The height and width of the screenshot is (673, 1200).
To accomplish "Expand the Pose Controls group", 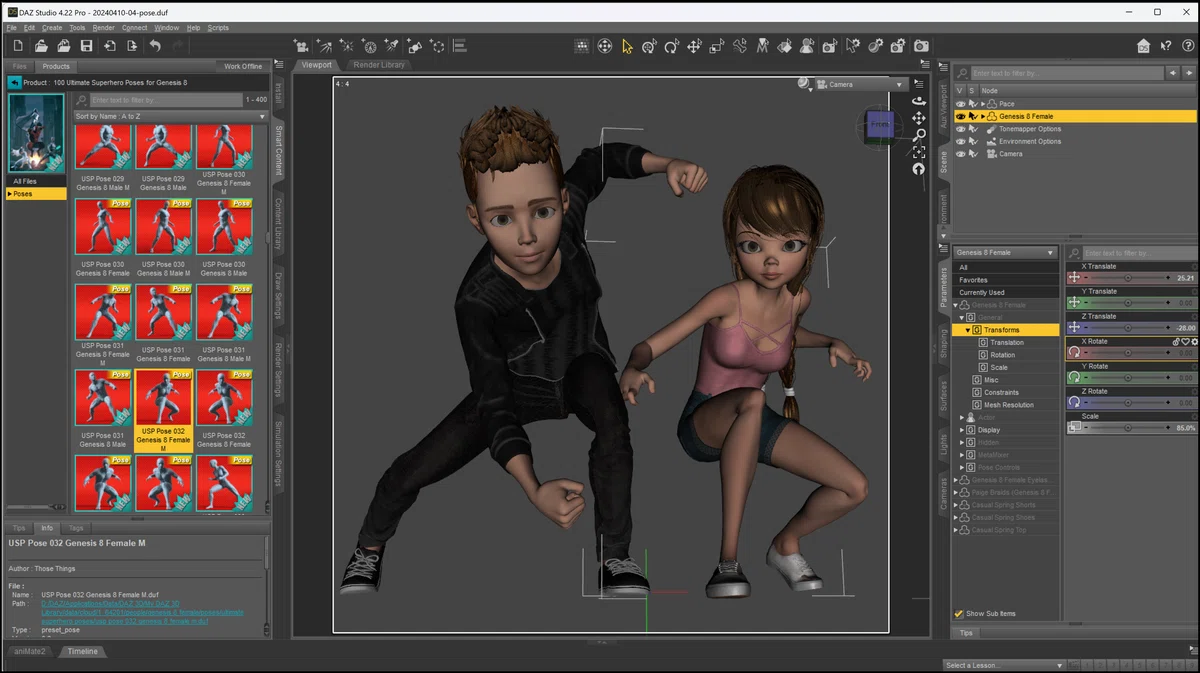I will pyautogui.click(x=962, y=467).
